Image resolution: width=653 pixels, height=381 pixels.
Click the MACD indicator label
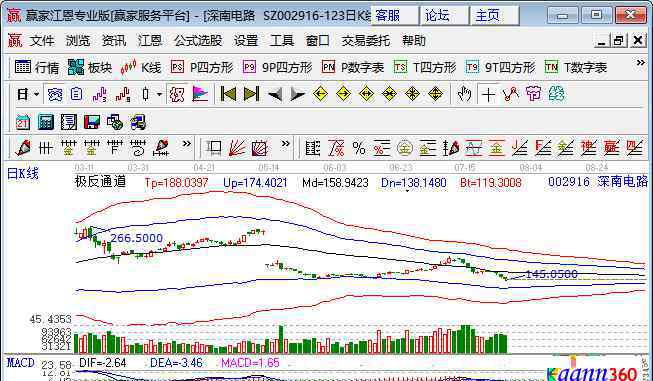(x=21, y=363)
